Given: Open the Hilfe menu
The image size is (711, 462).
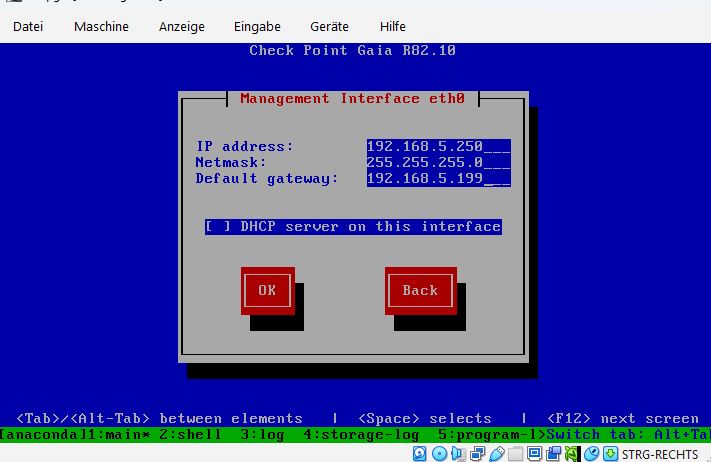Looking at the screenshot, I should click(393, 26).
